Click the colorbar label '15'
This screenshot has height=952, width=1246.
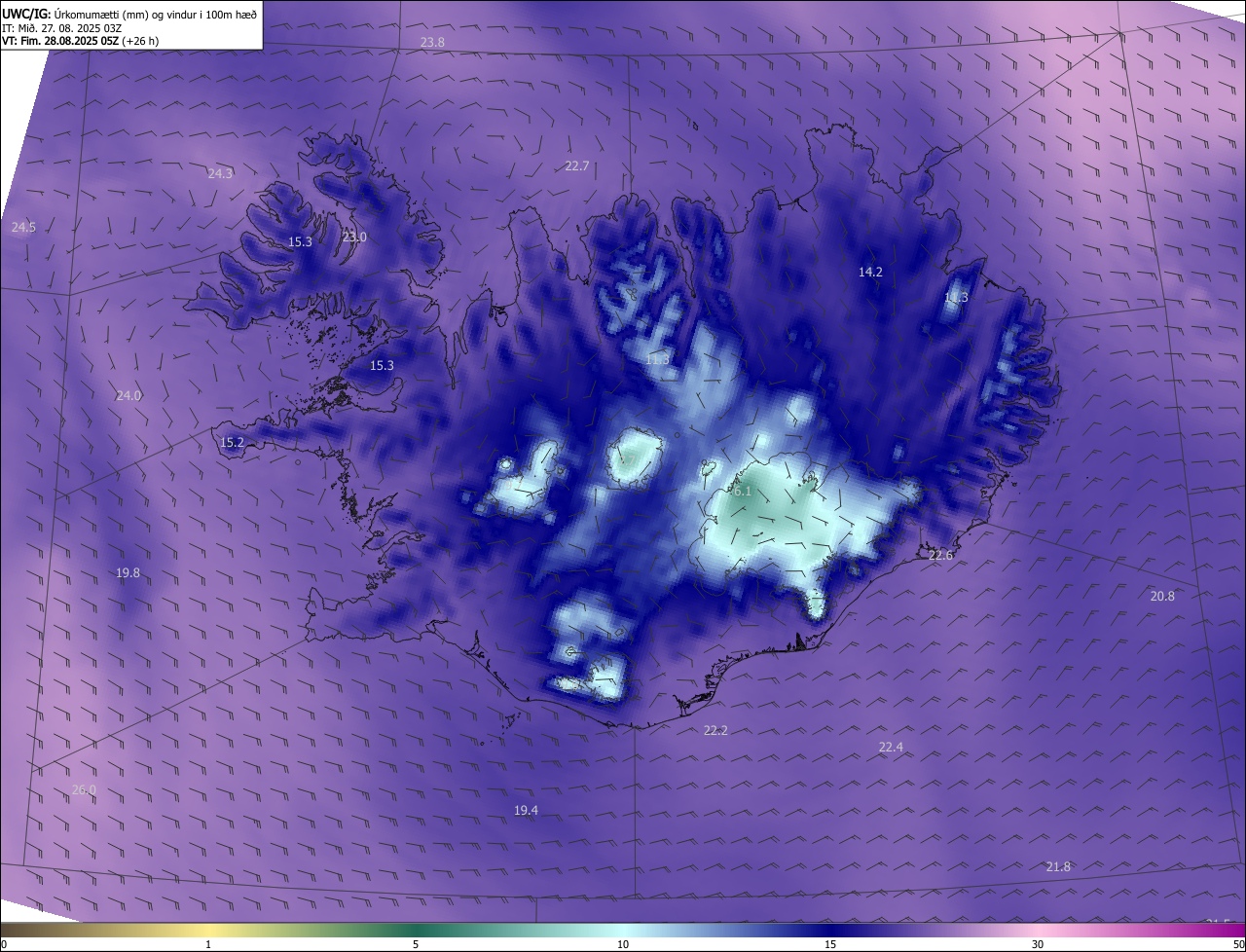[830, 944]
